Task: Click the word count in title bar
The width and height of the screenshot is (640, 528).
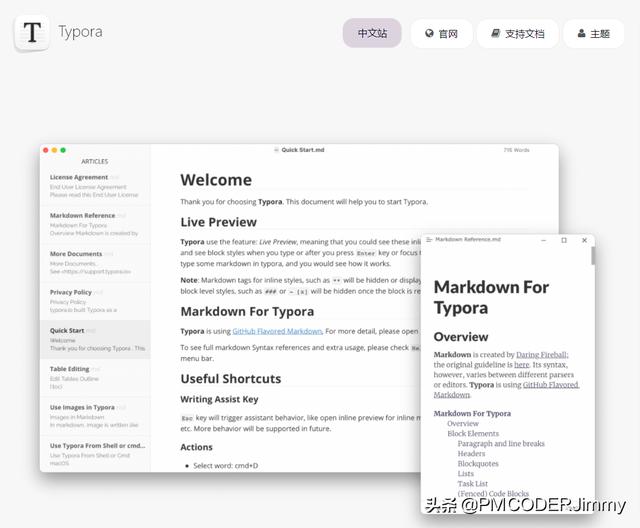Action: [516, 150]
